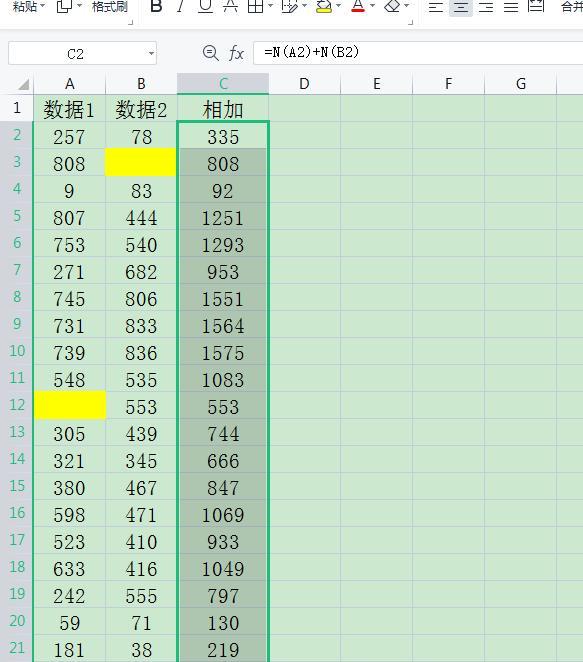This screenshot has width=583, height=662.
Task: Click the yellow empty cell B3
Action: tap(141, 162)
